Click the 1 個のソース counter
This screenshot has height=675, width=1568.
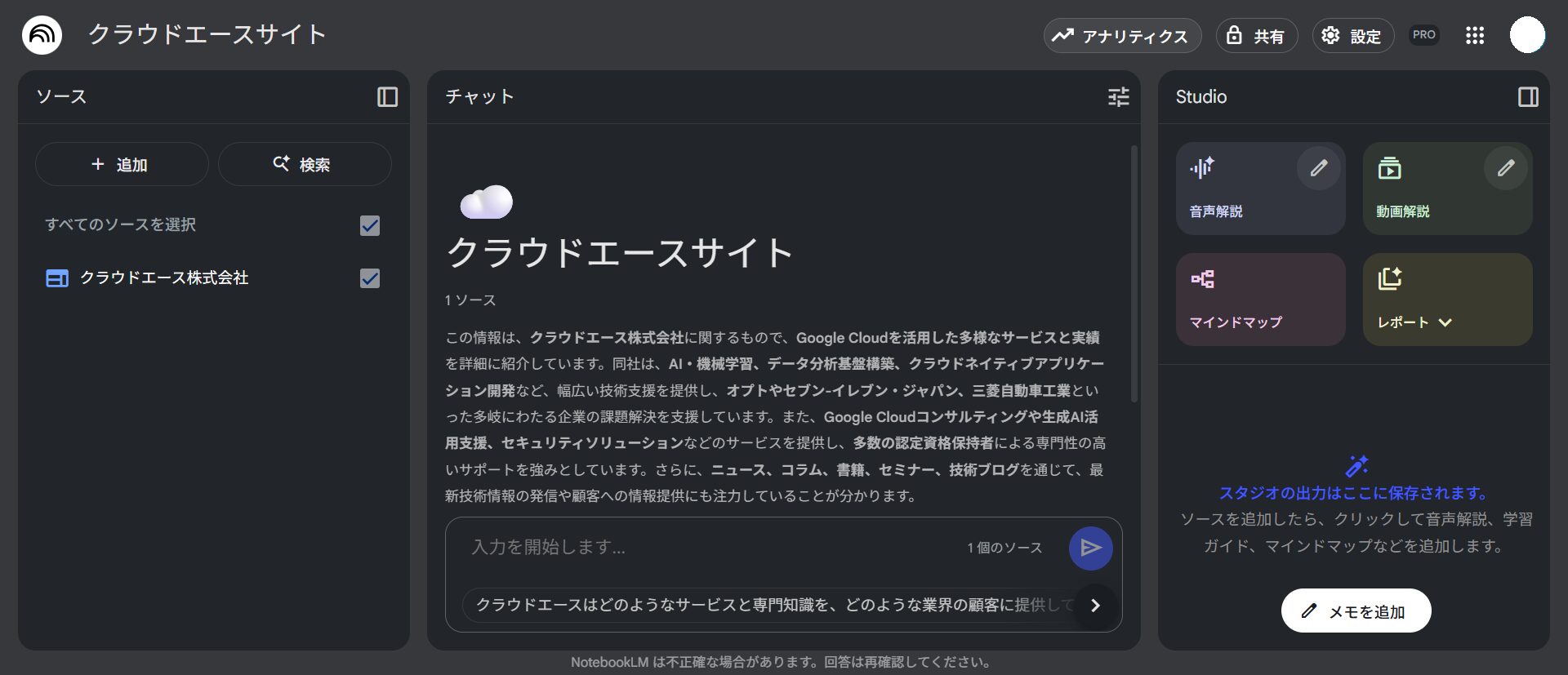coord(1004,548)
